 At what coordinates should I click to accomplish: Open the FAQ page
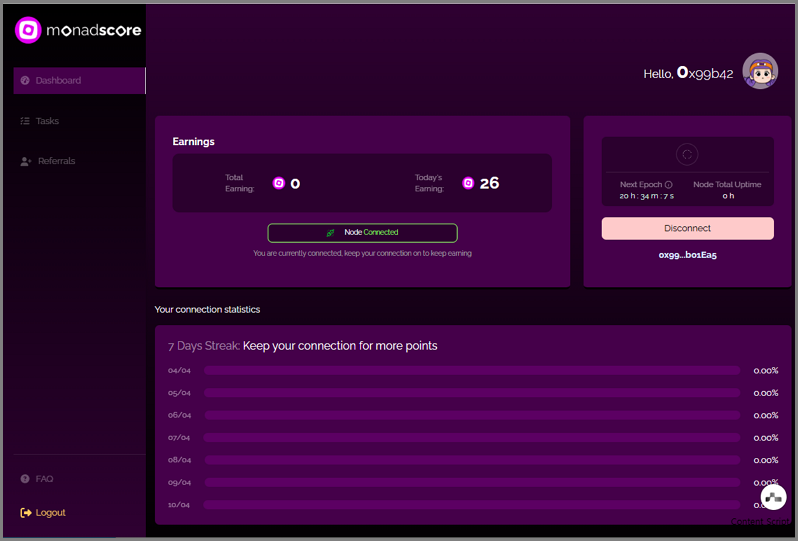(37, 479)
